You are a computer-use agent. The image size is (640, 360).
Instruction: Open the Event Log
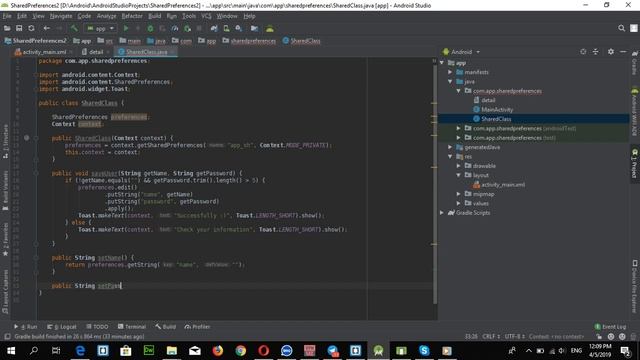tap(611, 327)
